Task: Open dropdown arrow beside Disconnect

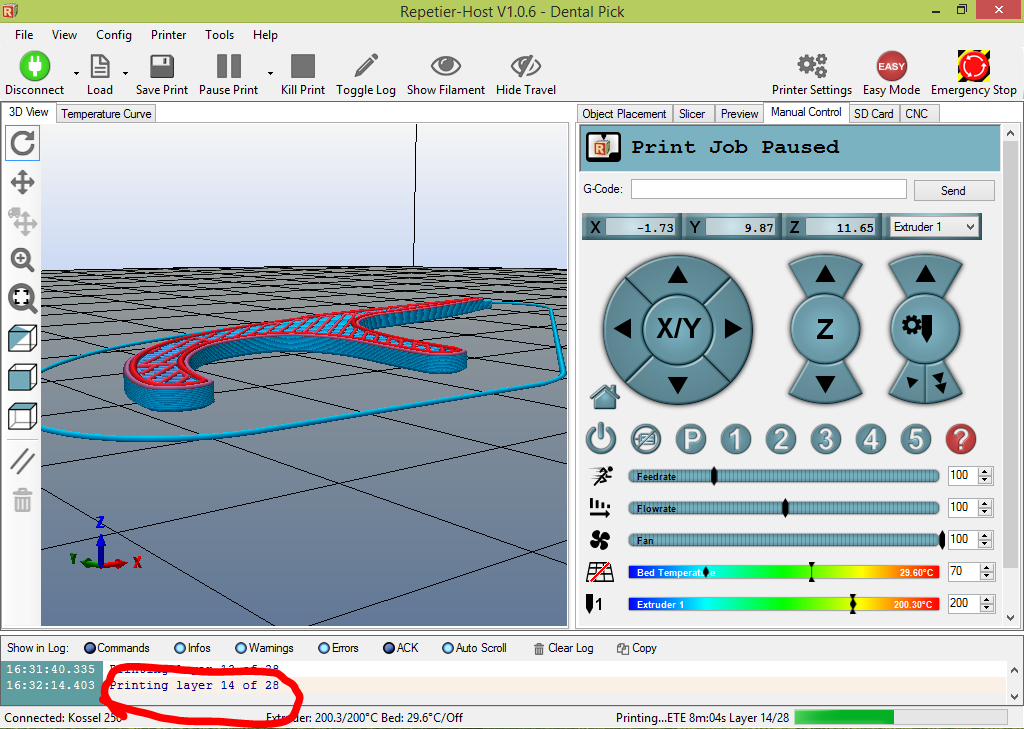Action: click(76, 73)
